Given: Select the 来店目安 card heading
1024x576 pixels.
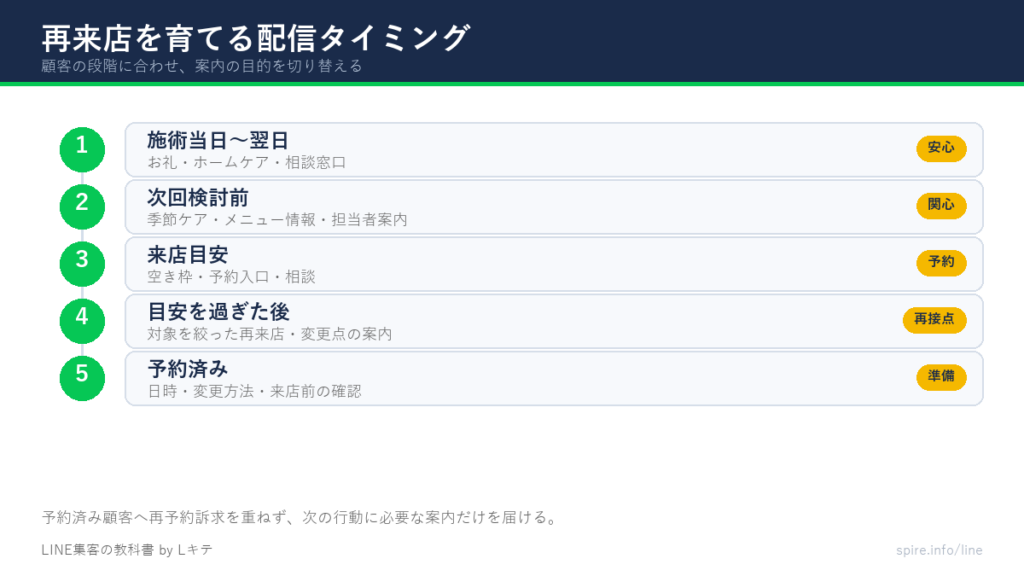Looking at the screenshot, I should (x=187, y=255).
